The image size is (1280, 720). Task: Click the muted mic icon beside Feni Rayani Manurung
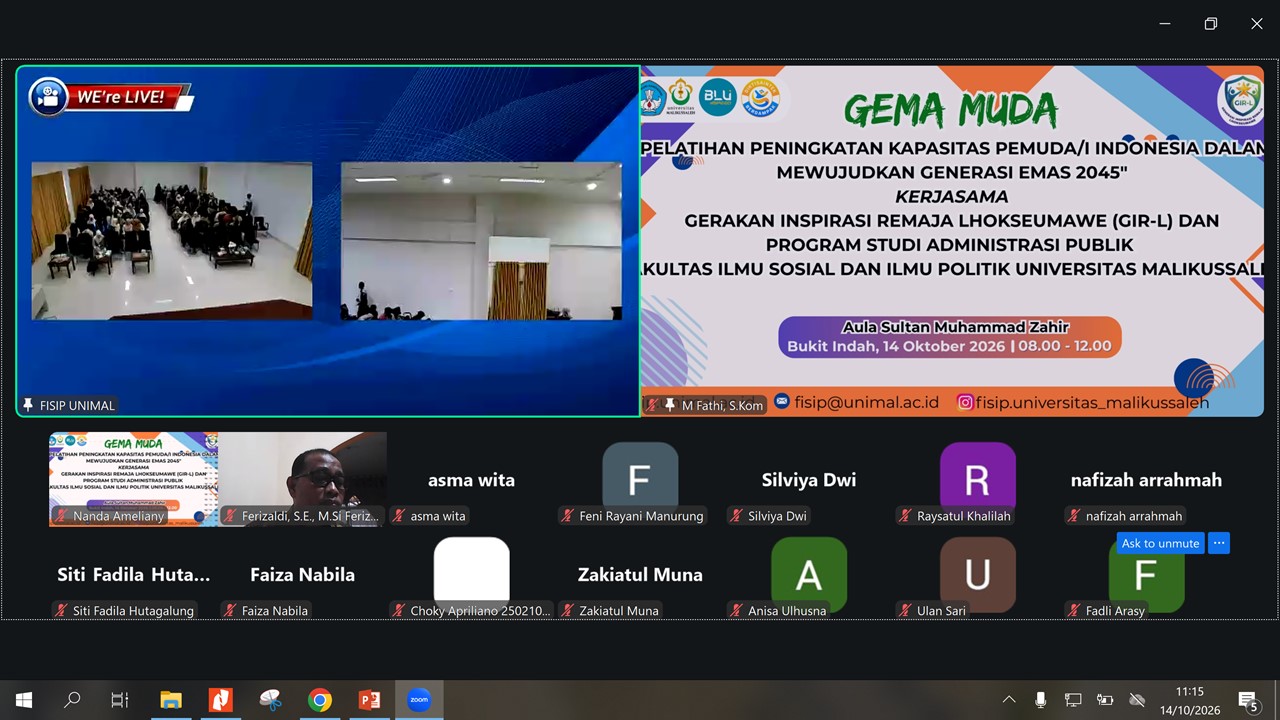coord(569,516)
